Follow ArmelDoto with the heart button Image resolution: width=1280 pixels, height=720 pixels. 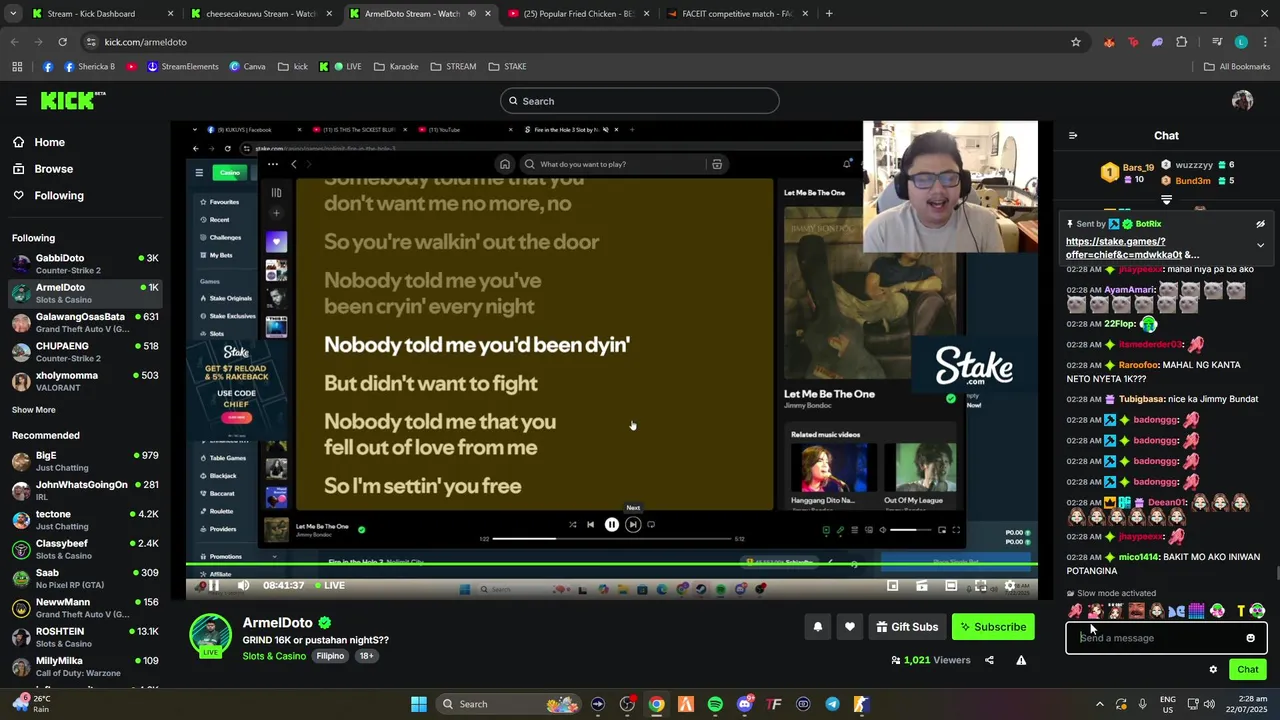(849, 627)
